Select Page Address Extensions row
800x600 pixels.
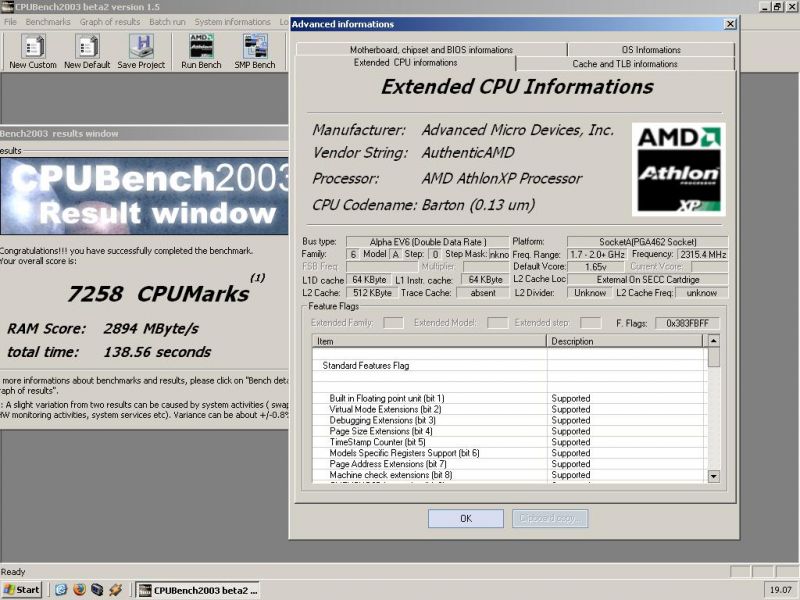pyautogui.click(x=510, y=464)
